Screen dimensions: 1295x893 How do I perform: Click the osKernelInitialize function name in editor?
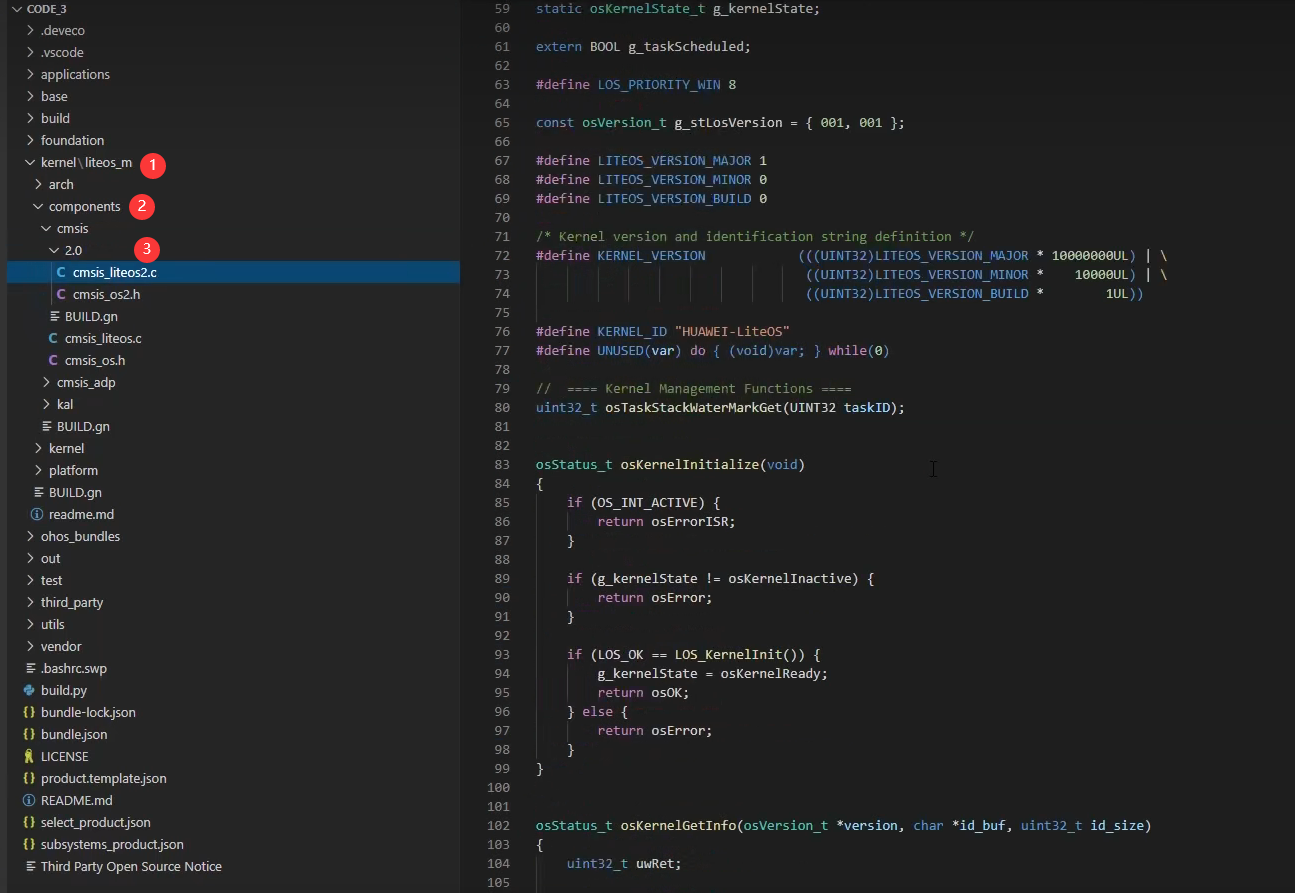click(690, 465)
